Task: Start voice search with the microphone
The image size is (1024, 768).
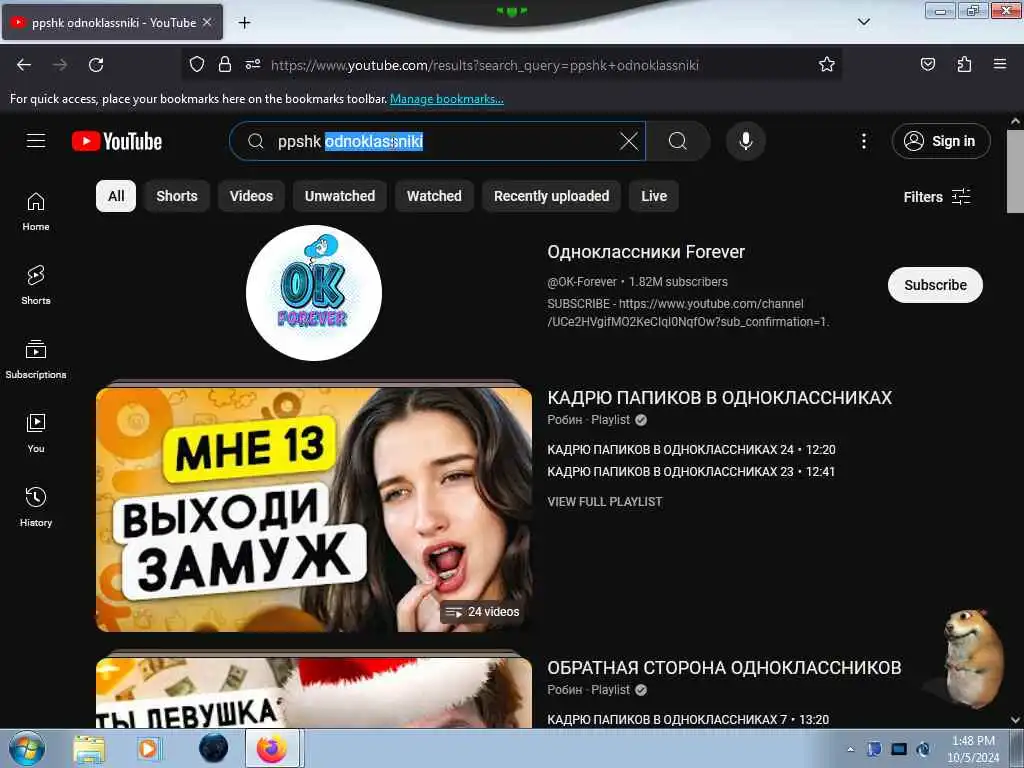Action: point(746,141)
